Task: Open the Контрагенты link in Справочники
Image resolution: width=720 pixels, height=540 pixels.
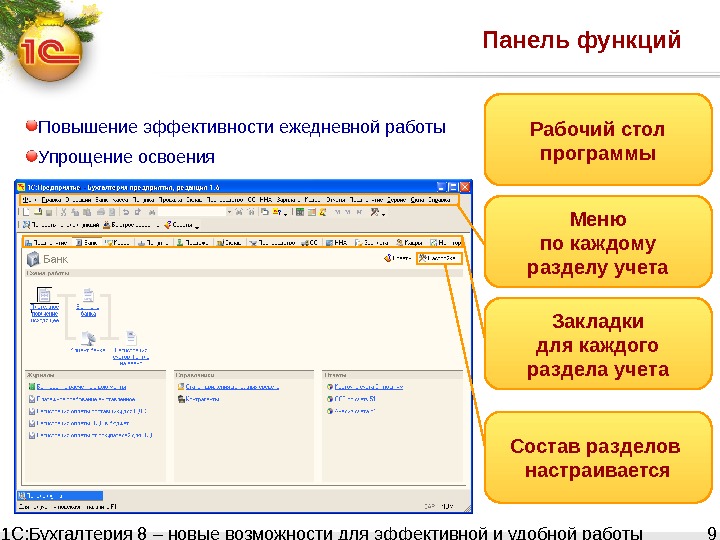Action: point(202,399)
